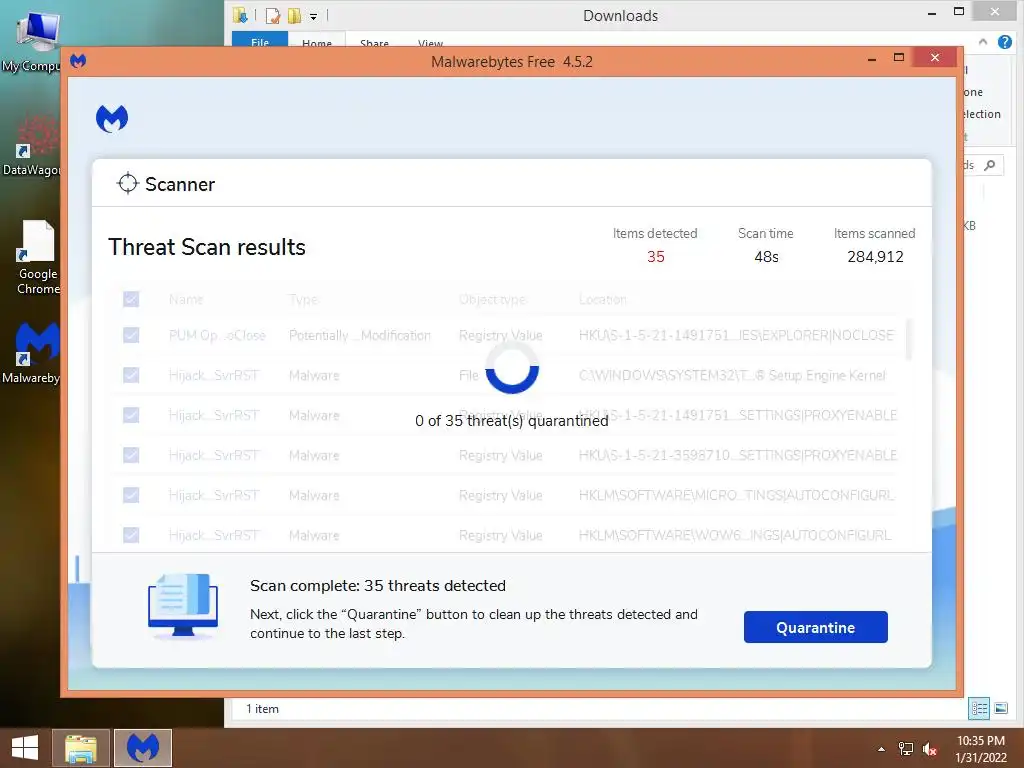Click the SYSTEM32 Setup Engine Kernel location cell

(732, 375)
